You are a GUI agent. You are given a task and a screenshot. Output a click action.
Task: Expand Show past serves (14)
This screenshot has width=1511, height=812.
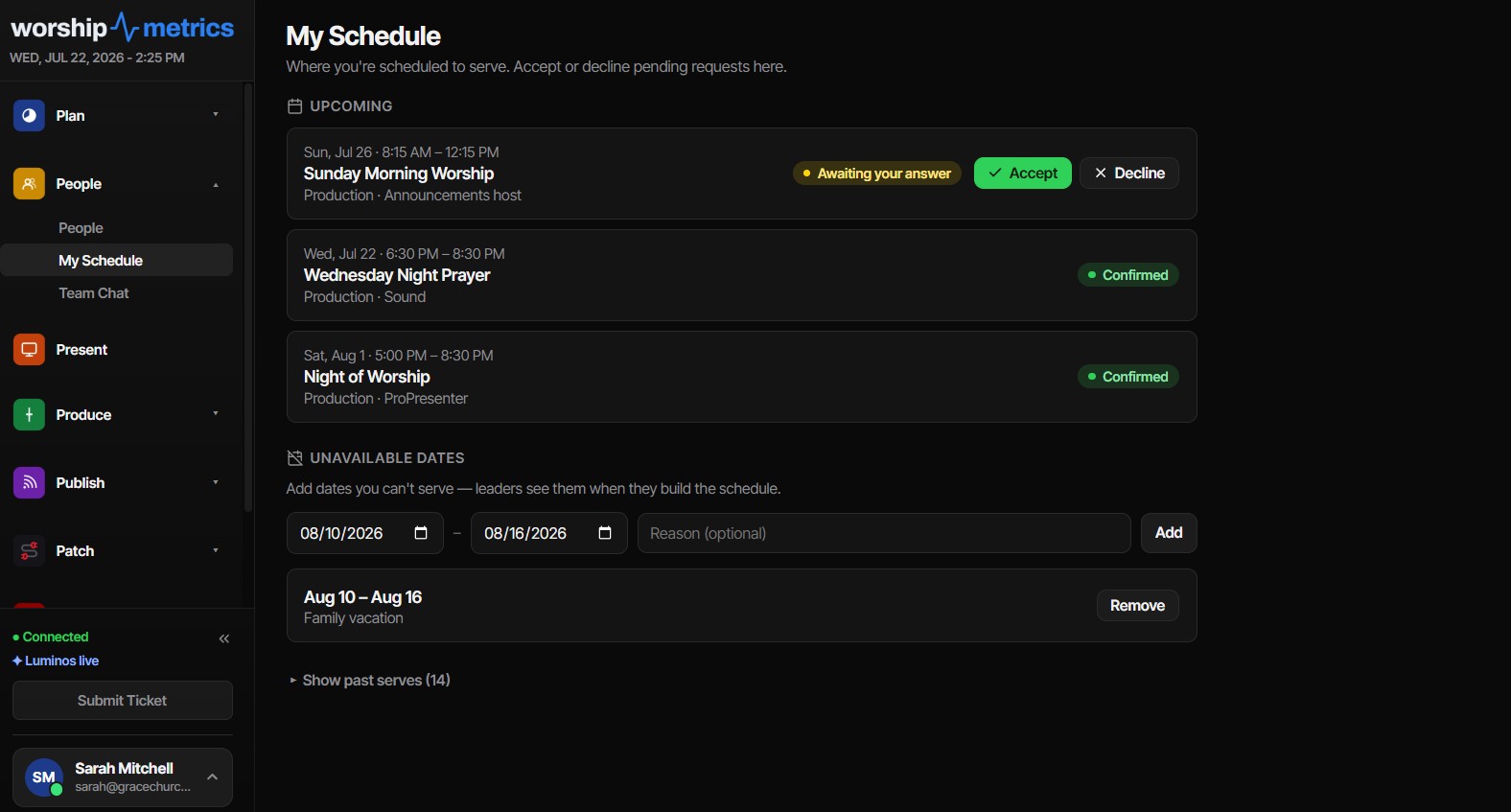370,680
